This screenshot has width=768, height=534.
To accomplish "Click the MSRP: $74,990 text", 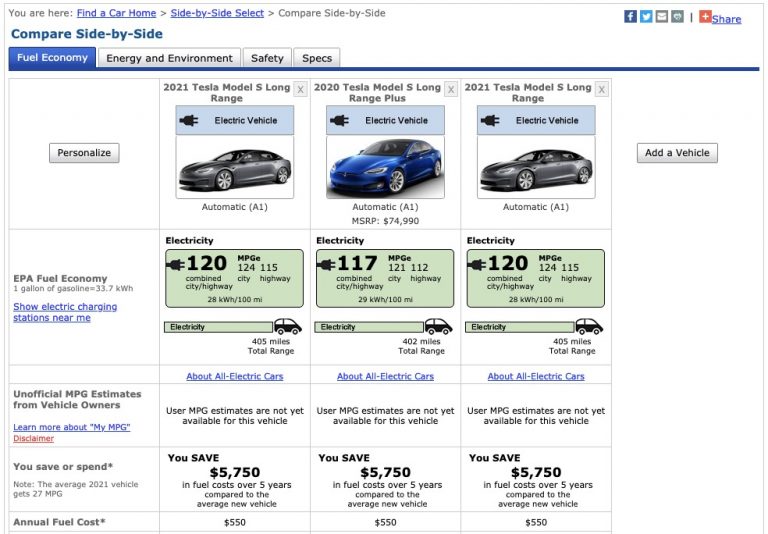I will click(385, 221).
